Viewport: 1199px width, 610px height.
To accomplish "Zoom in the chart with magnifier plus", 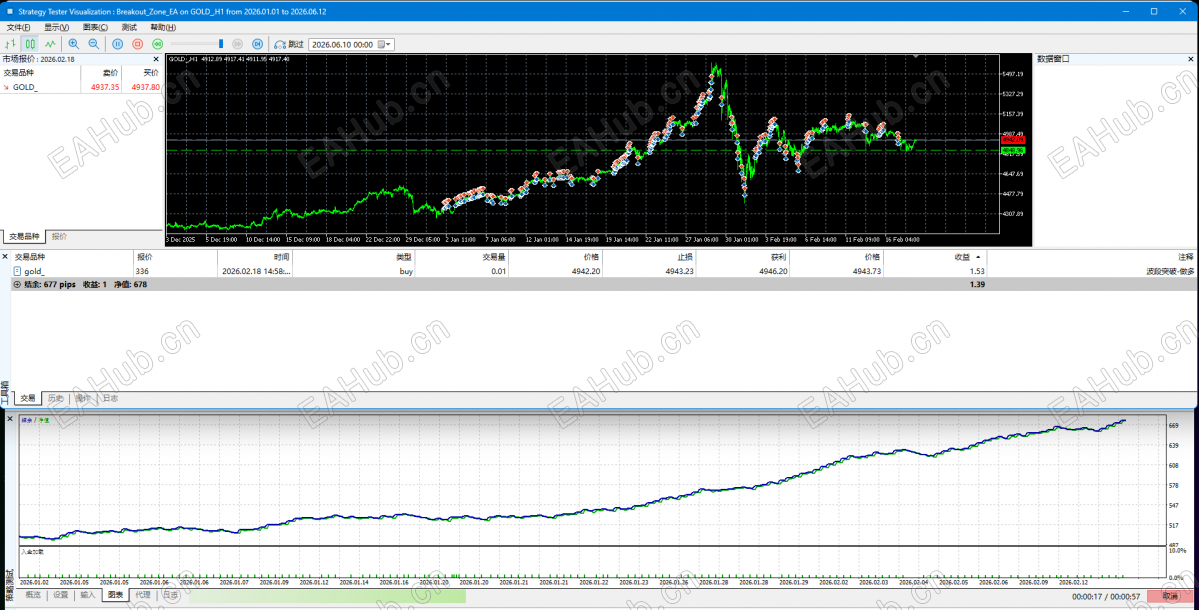I will 73,44.
